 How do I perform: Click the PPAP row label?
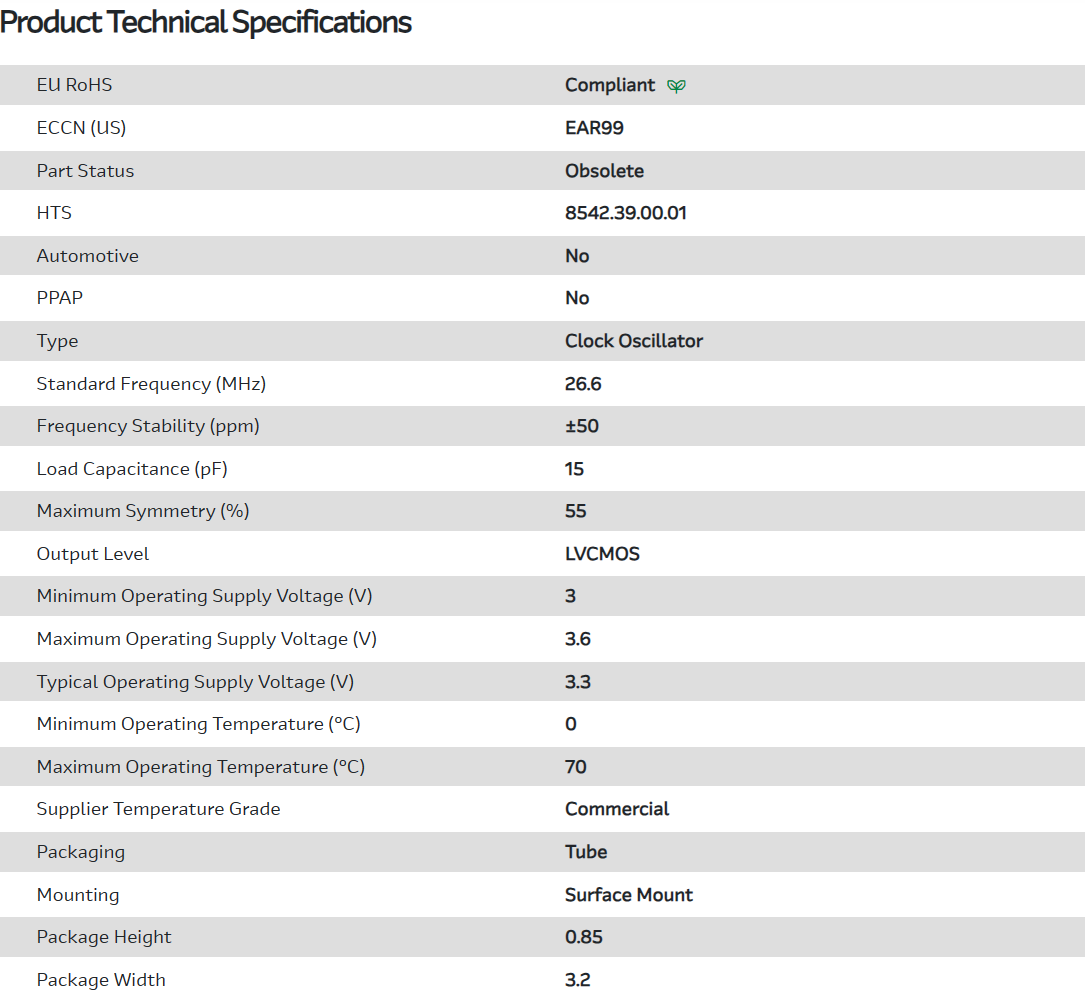point(60,298)
